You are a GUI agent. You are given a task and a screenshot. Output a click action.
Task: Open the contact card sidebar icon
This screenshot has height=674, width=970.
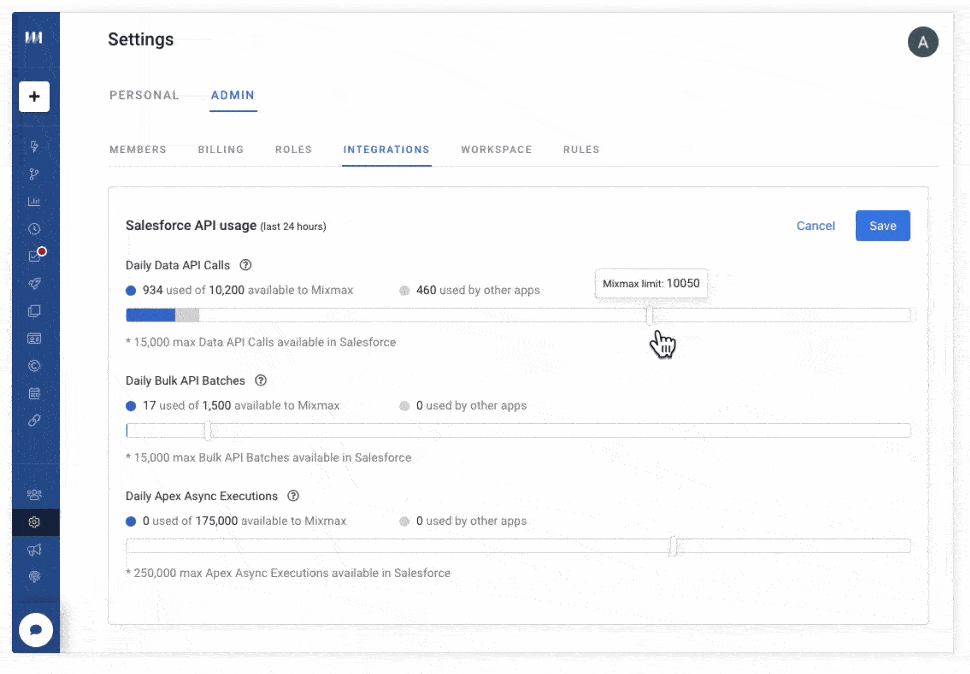(x=34, y=338)
